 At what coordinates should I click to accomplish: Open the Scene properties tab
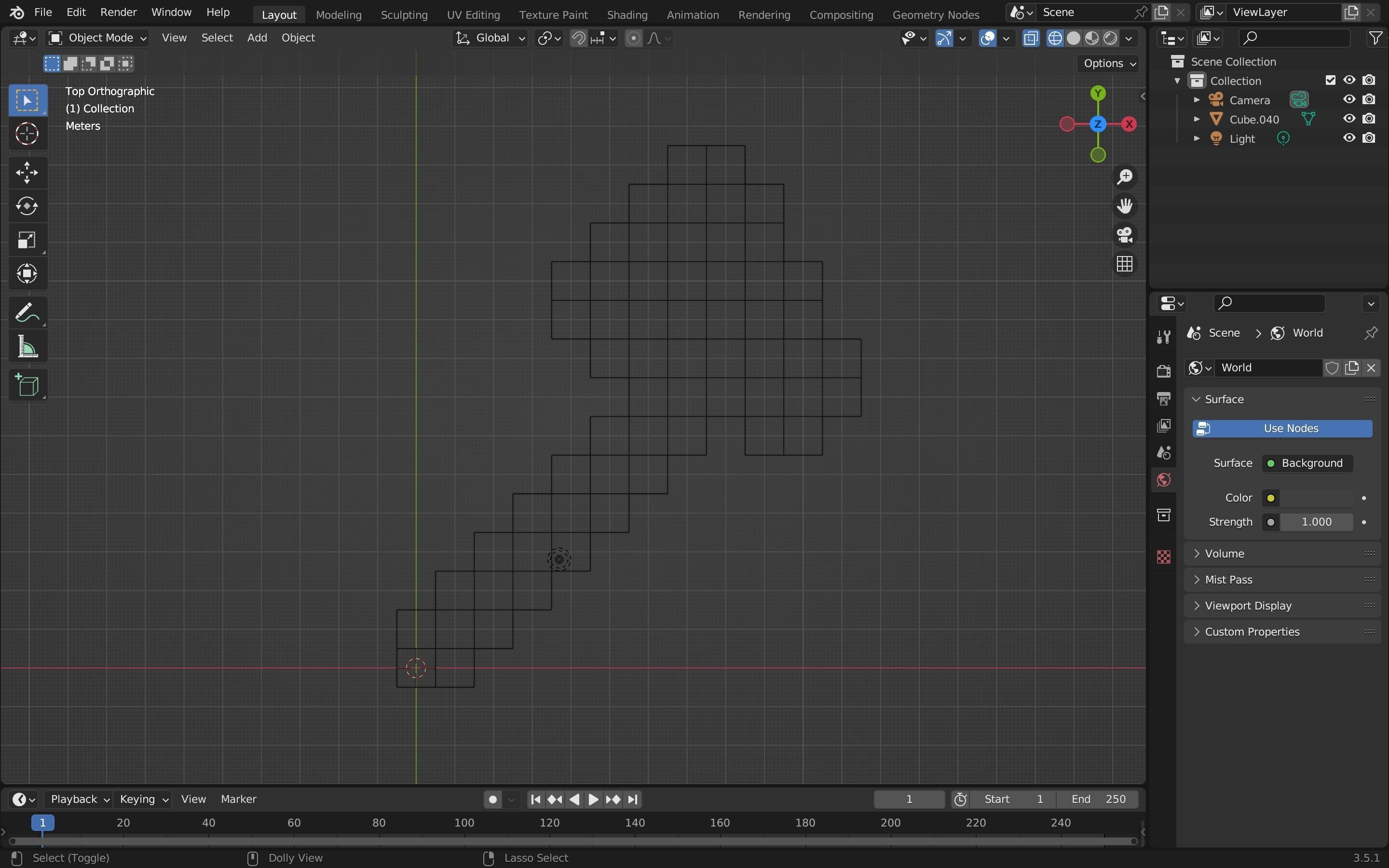pos(1163,452)
